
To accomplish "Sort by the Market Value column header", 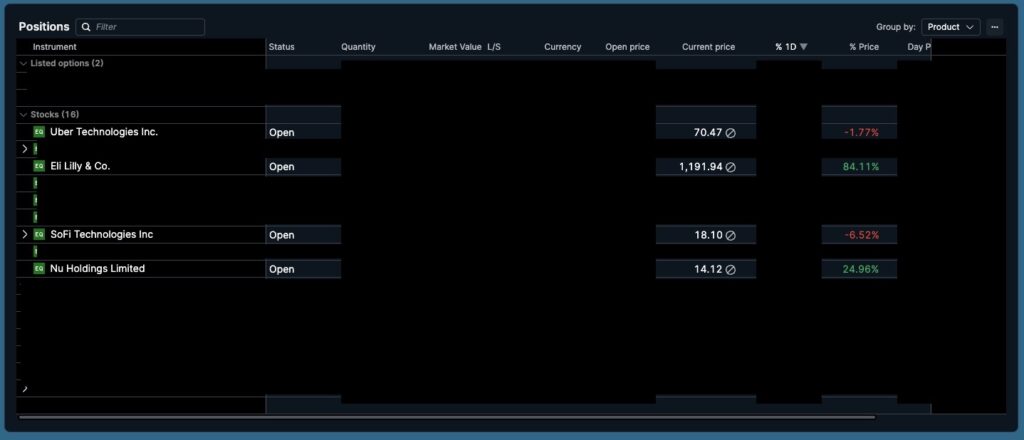I will 455,47.
